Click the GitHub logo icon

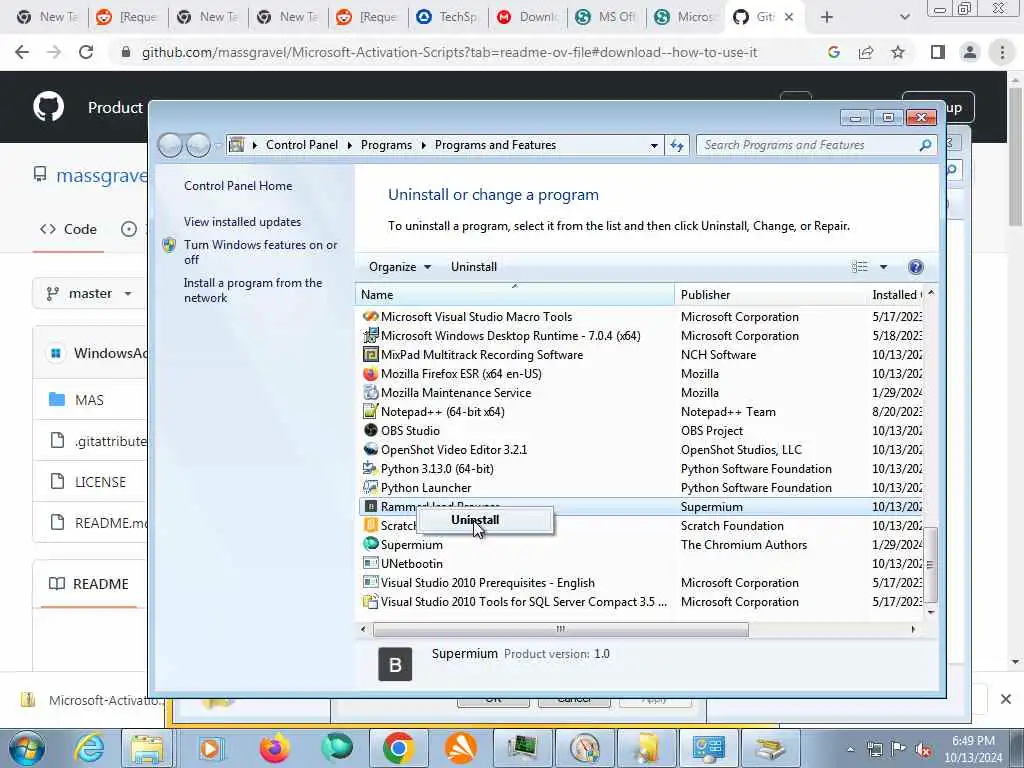[x=48, y=106]
